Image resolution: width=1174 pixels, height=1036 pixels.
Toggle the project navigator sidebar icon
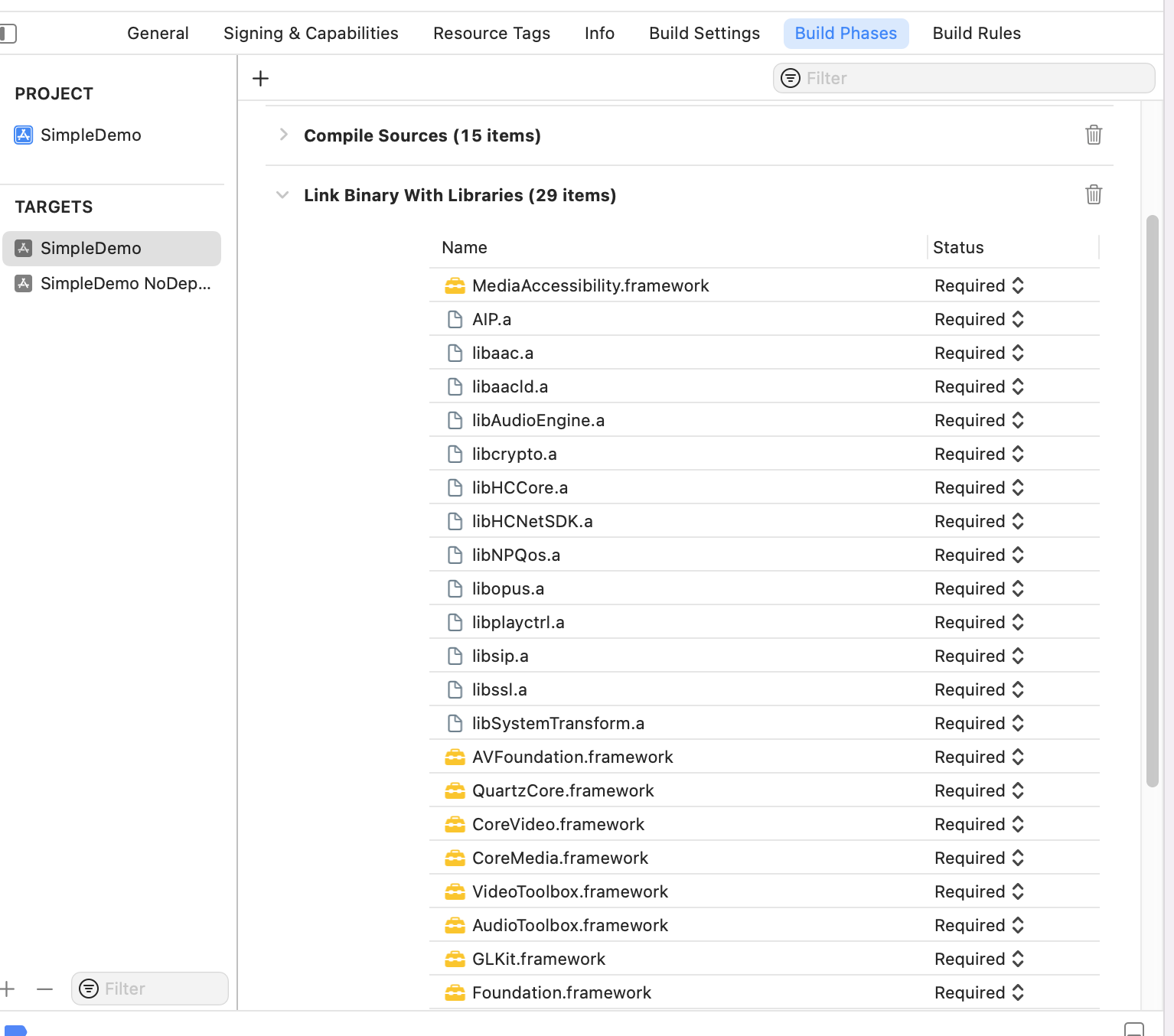[8, 33]
